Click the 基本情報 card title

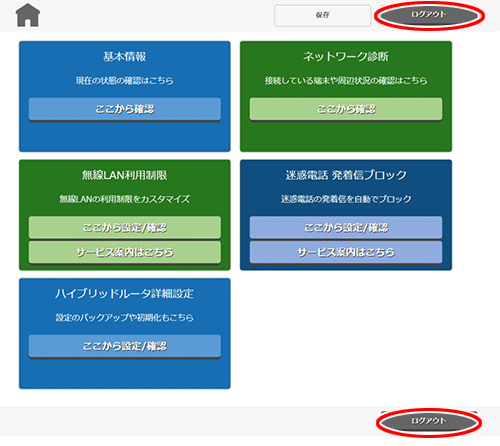(x=125, y=57)
